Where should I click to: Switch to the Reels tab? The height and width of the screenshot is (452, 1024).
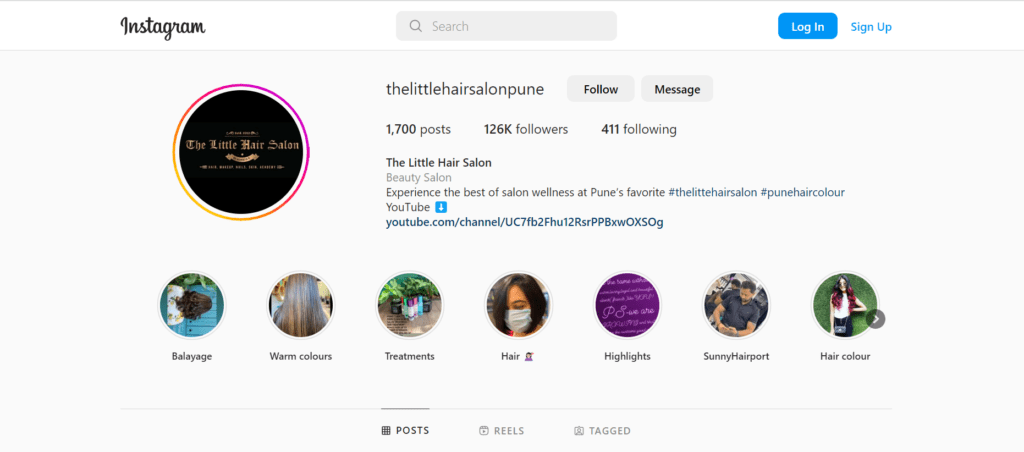click(502, 430)
